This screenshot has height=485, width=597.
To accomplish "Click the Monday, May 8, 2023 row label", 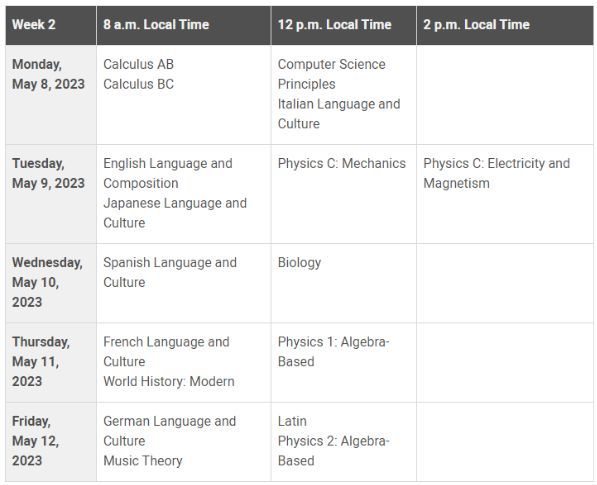I will click(x=48, y=74).
